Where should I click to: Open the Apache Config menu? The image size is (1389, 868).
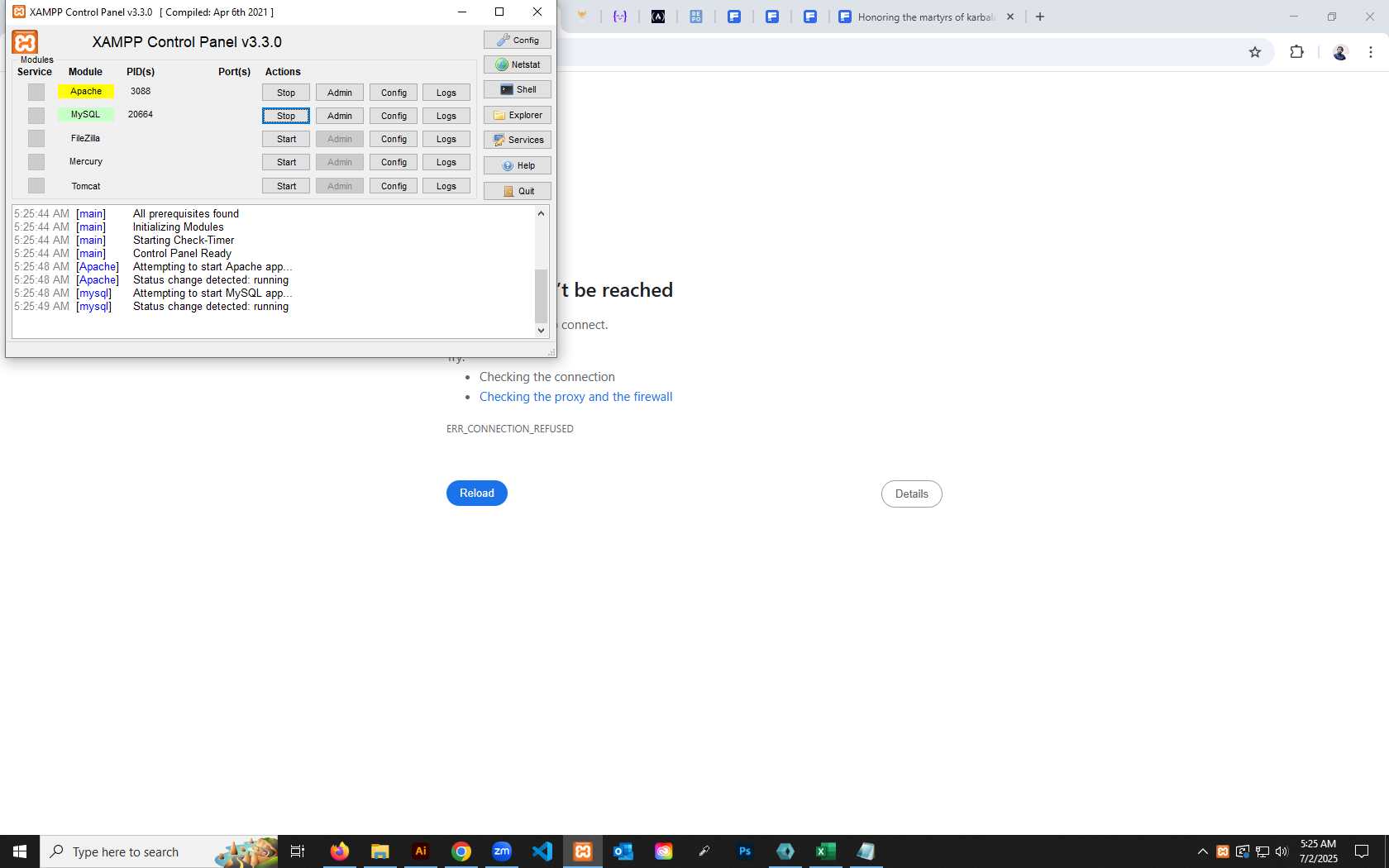394,93
